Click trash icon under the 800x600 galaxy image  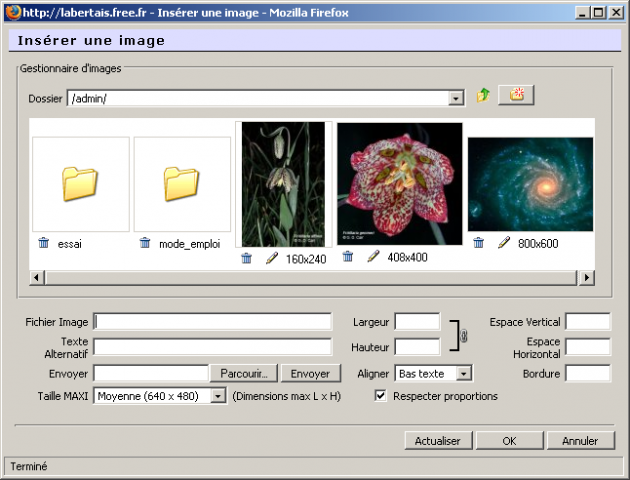(x=478, y=243)
